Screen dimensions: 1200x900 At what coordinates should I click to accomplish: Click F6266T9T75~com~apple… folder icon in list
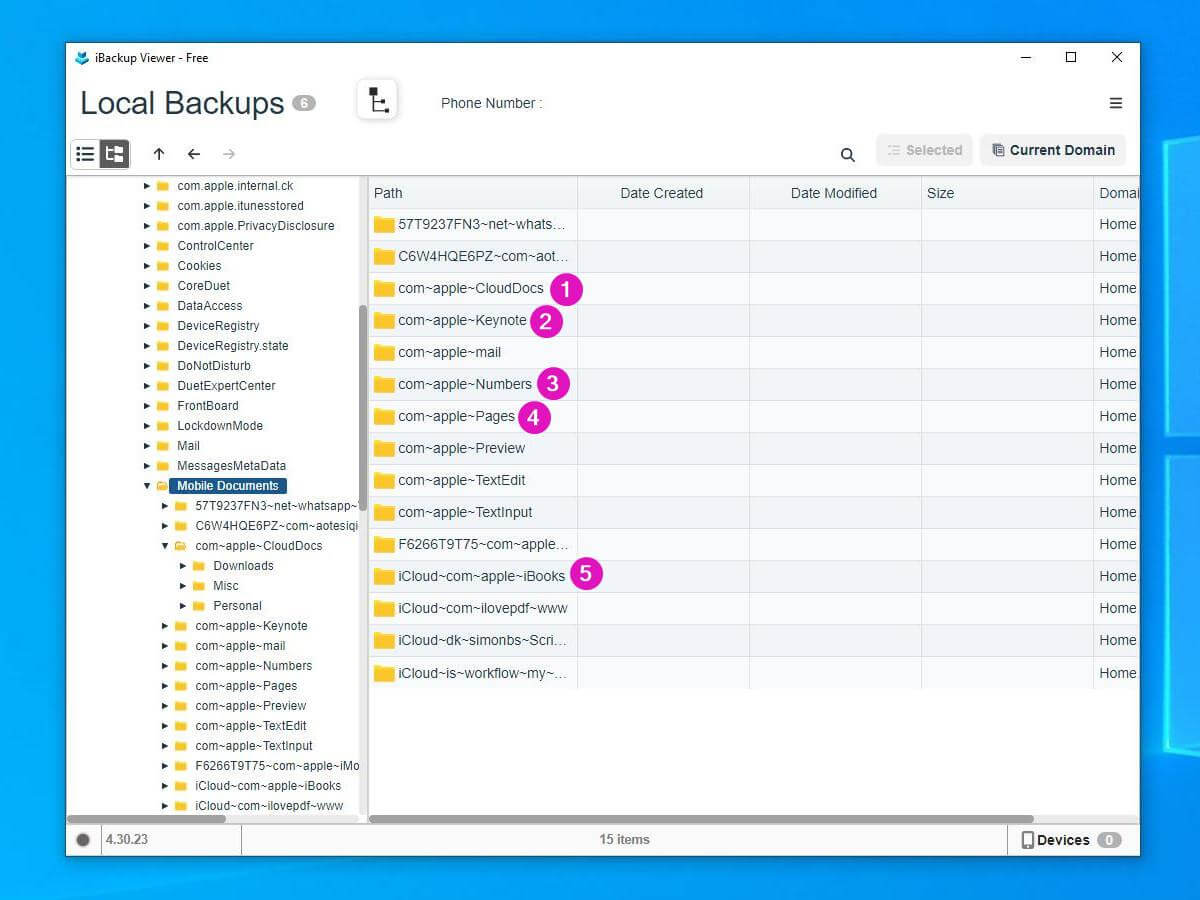[384, 544]
